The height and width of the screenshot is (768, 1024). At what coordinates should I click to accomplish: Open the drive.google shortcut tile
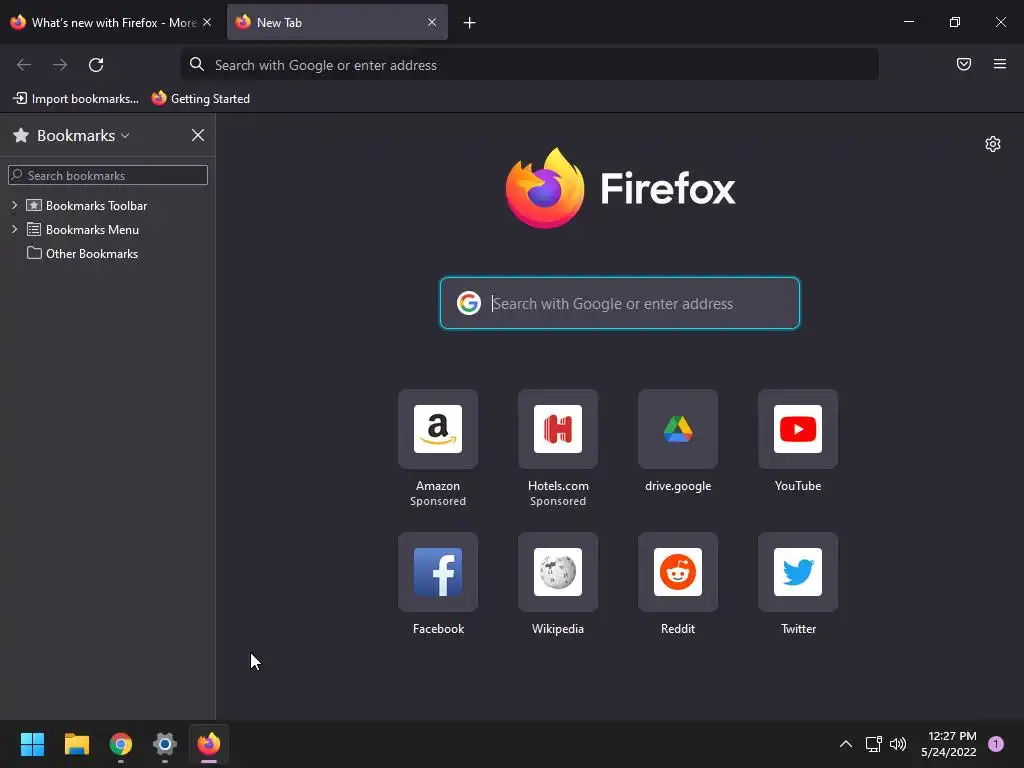[678, 429]
